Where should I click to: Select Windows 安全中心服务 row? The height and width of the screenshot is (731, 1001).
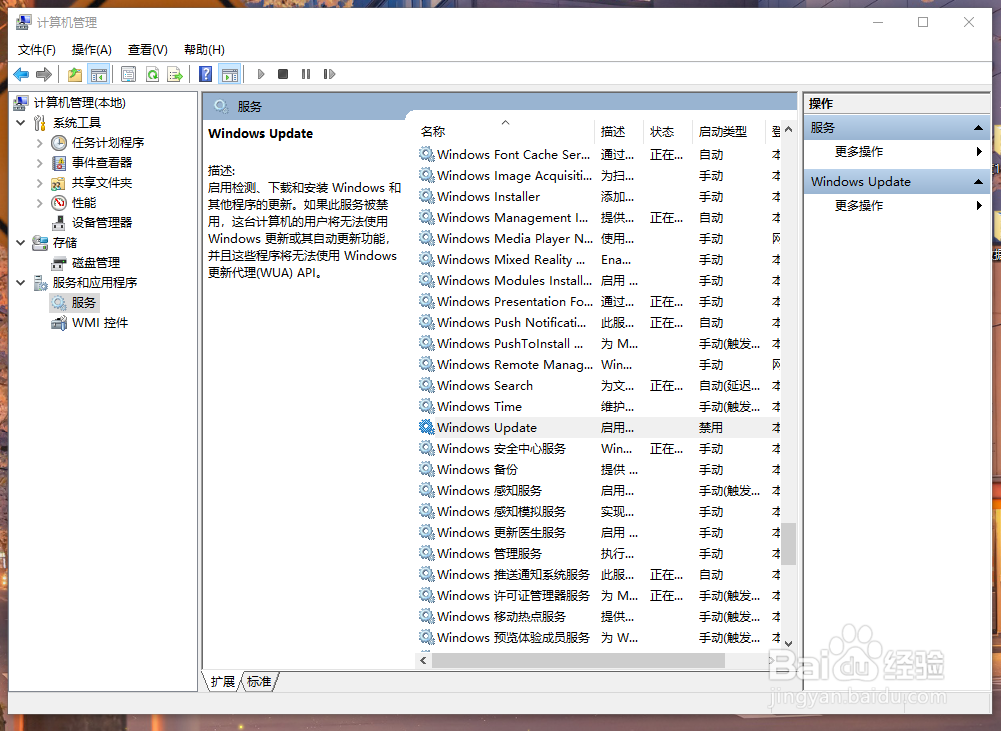[x=599, y=449]
